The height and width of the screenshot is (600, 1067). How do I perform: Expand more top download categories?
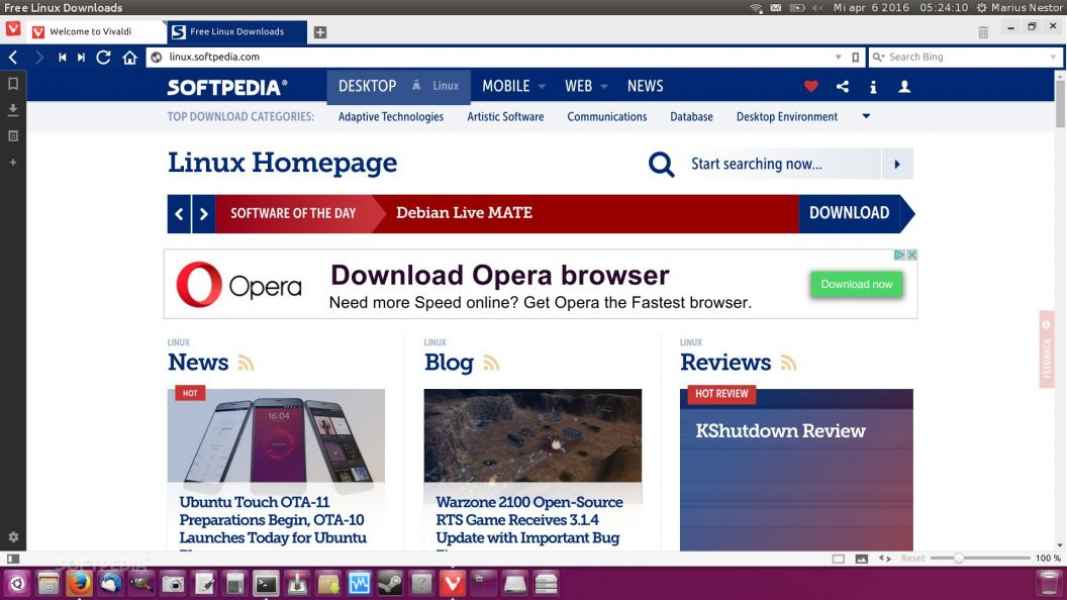point(866,117)
